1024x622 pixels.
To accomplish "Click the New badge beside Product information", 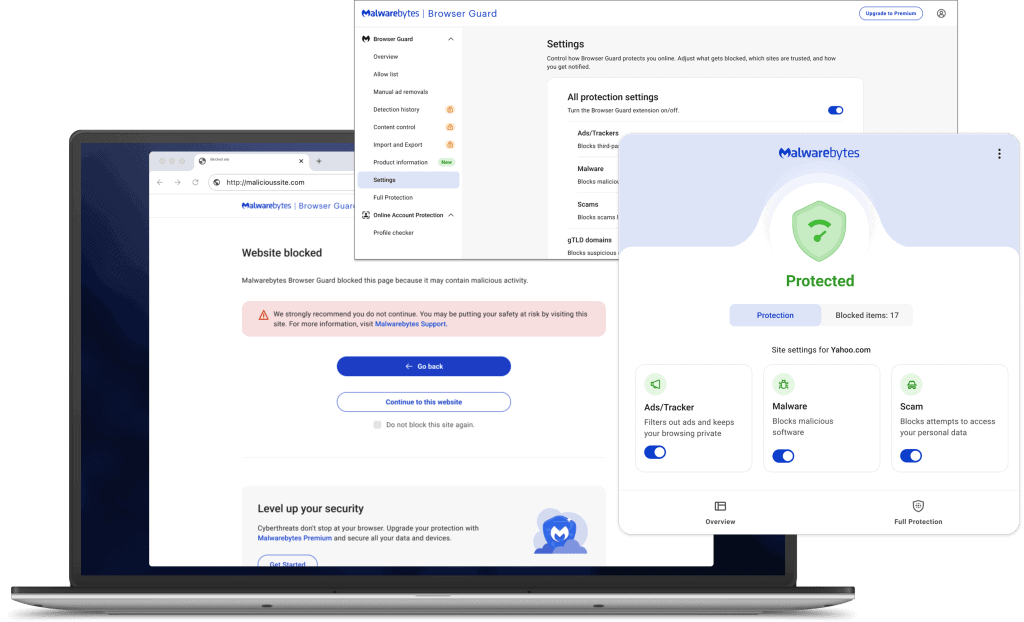I will pos(447,163).
